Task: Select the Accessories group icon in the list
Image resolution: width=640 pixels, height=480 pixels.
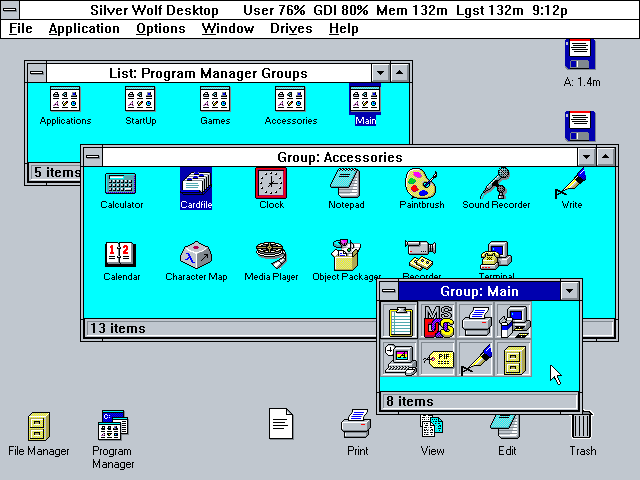Action: click(x=290, y=99)
